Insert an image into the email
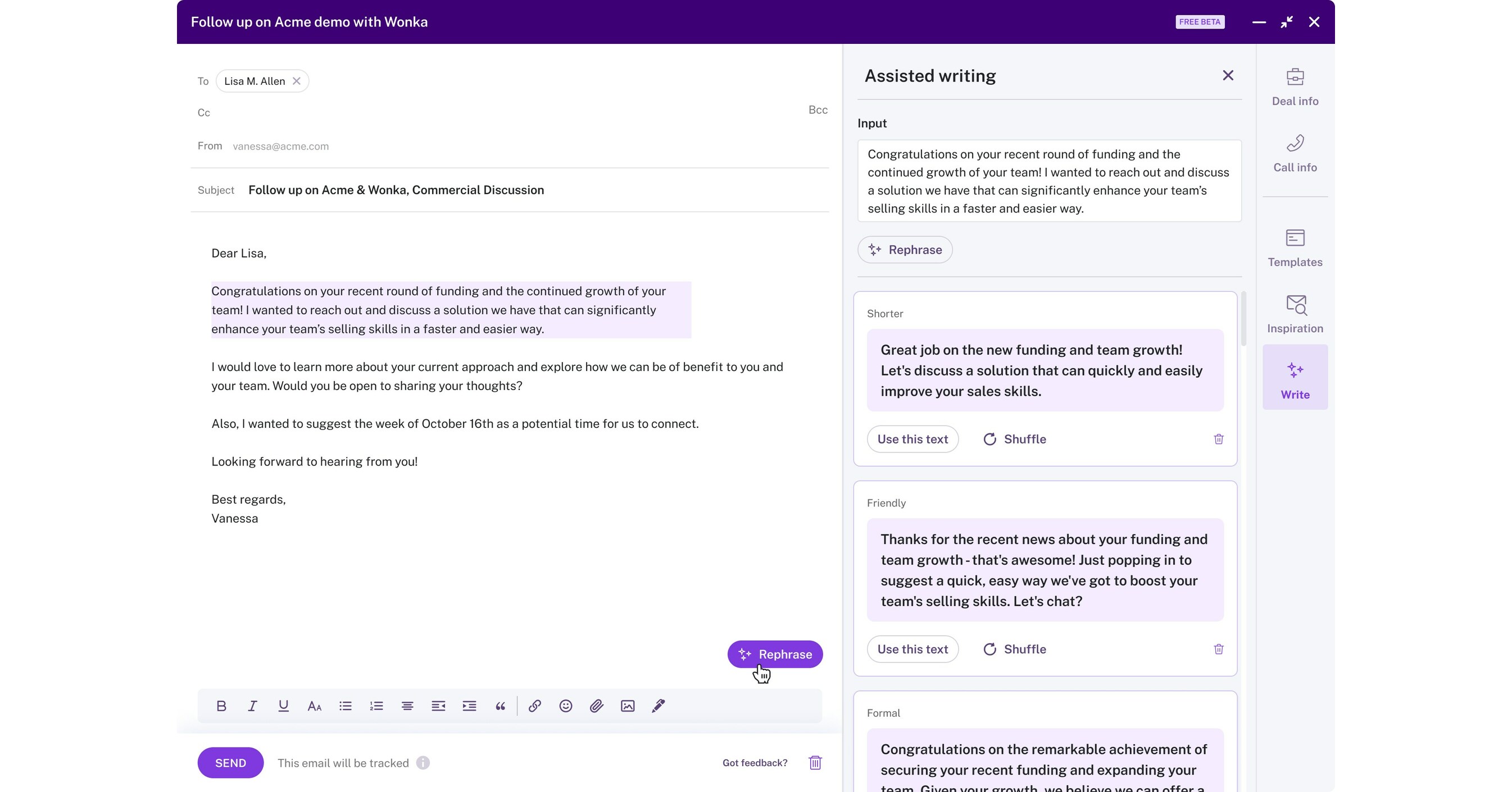 coord(628,705)
